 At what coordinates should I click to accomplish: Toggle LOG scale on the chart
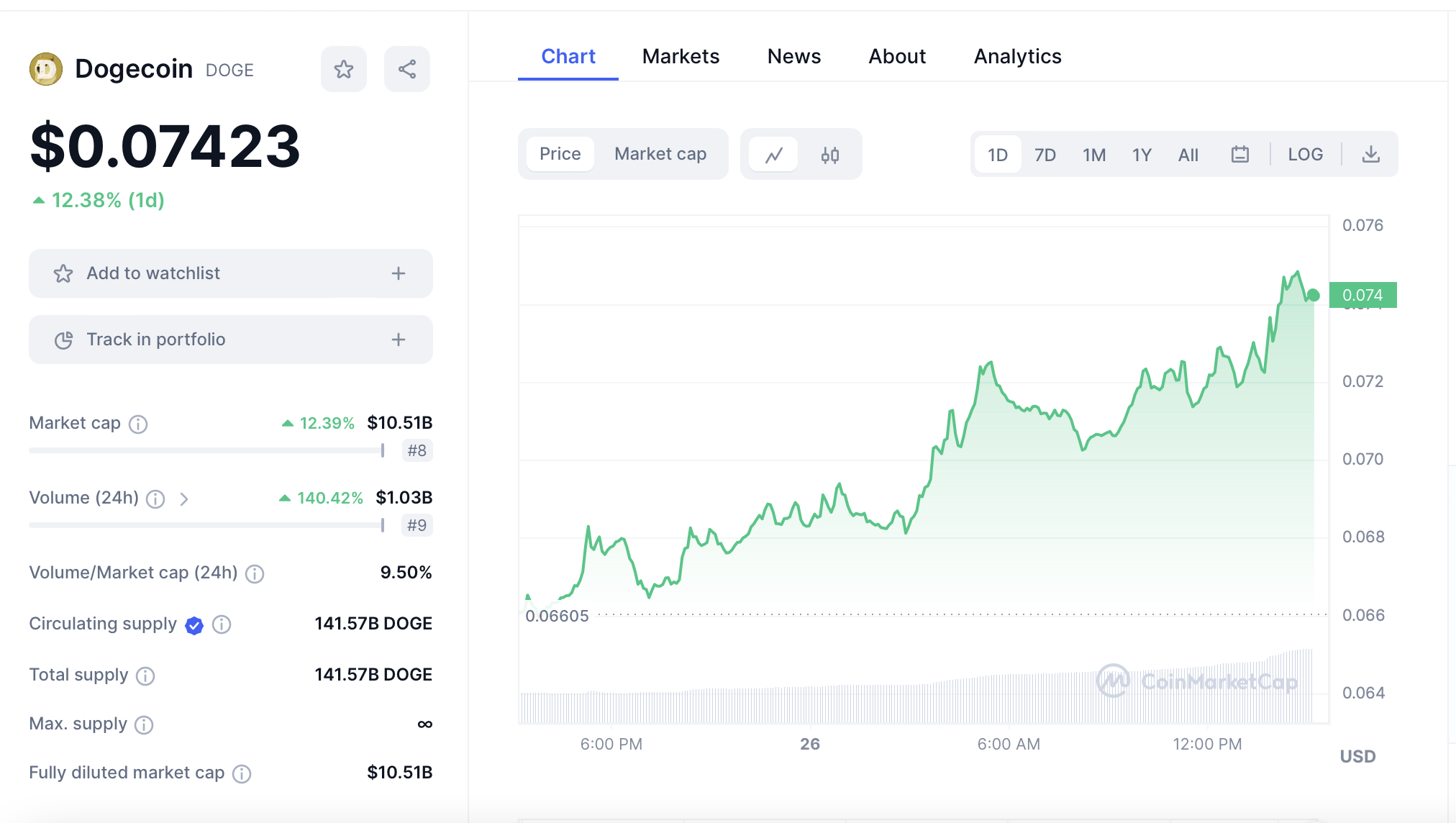[x=1305, y=155]
